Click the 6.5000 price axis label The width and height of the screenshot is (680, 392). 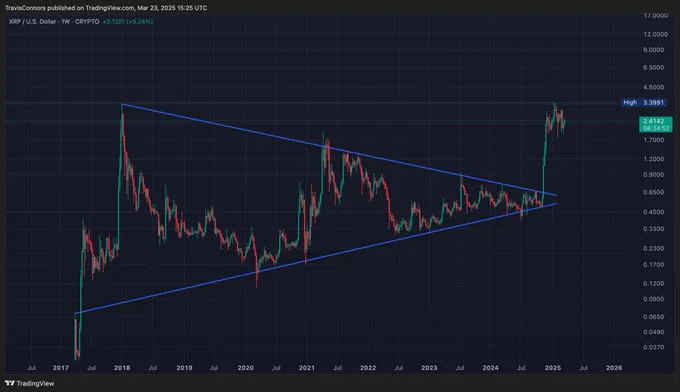tap(655, 68)
